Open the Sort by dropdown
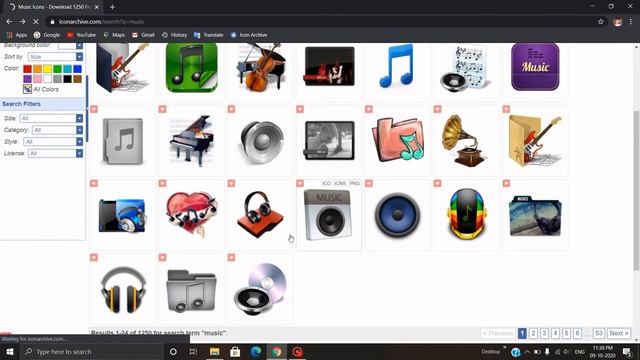640x360 pixels. coord(56,57)
